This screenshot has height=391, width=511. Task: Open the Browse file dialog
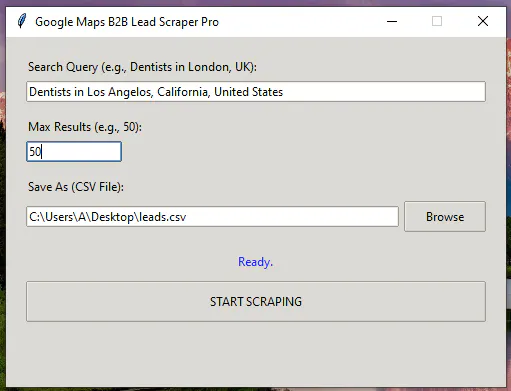(445, 217)
